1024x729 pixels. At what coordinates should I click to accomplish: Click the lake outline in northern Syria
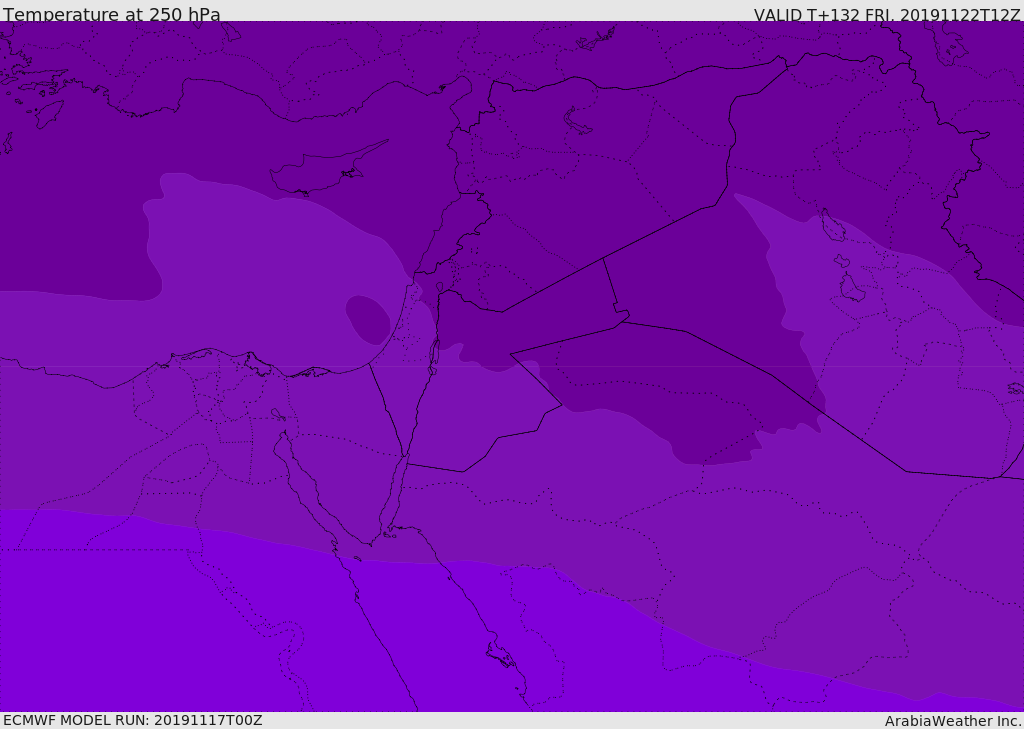coord(576,121)
